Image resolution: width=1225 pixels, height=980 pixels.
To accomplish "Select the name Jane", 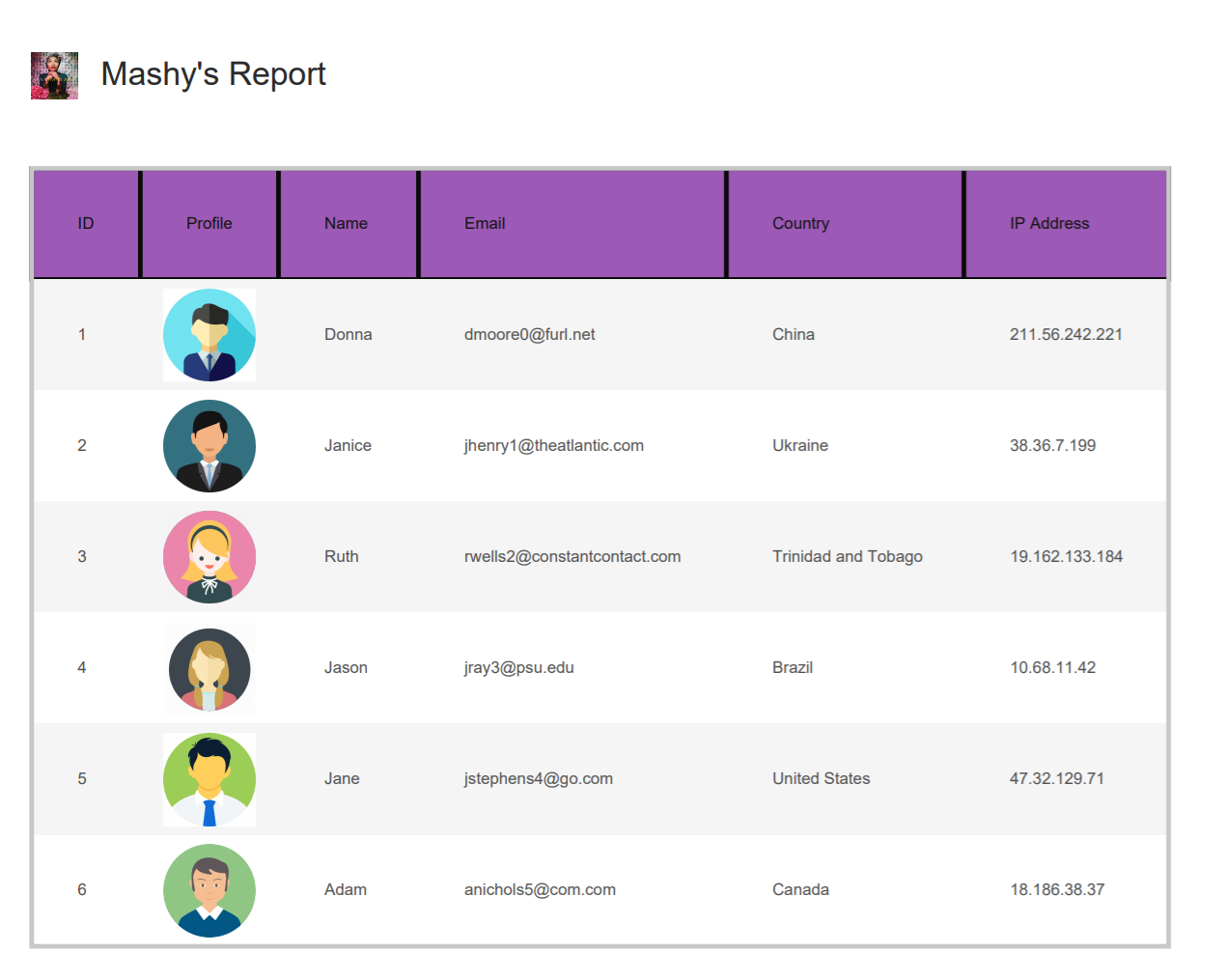I will pyautogui.click(x=342, y=779).
